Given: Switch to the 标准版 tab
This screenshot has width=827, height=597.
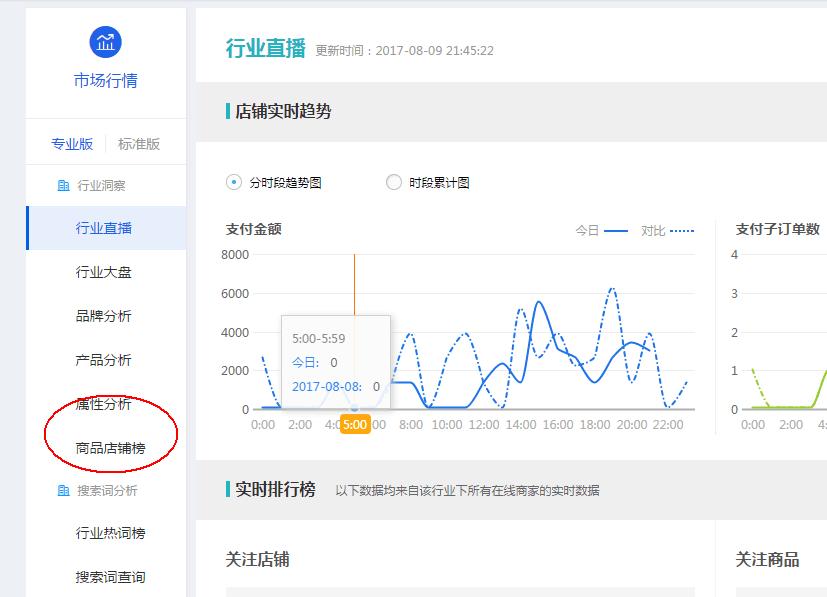Looking at the screenshot, I should [x=141, y=142].
